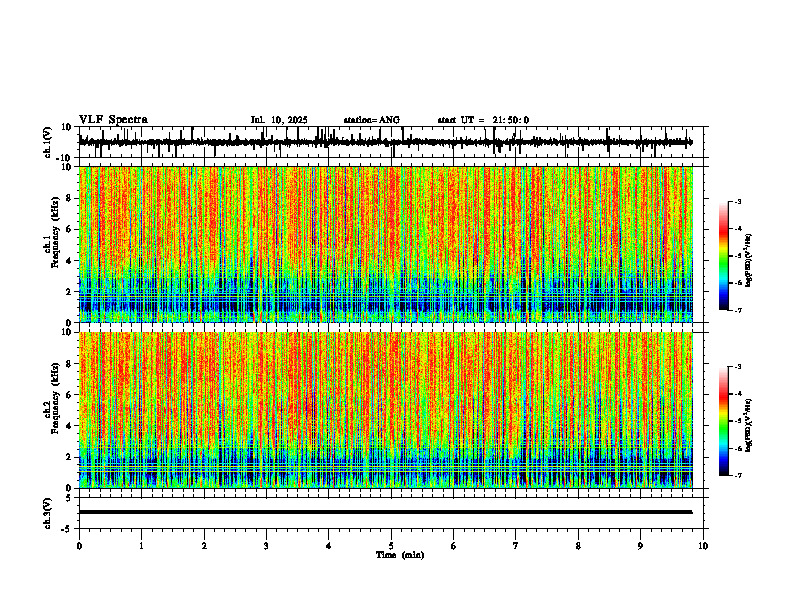
Task: Click the "4" kHz tick on ch.2 spectrogram axis
Action: [x=70, y=426]
